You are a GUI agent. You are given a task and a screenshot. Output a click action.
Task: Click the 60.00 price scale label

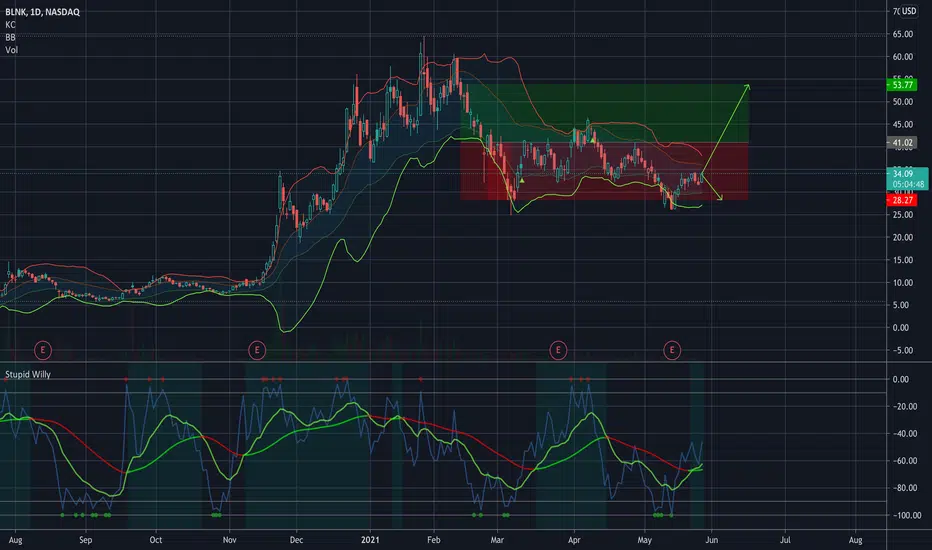(902, 57)
